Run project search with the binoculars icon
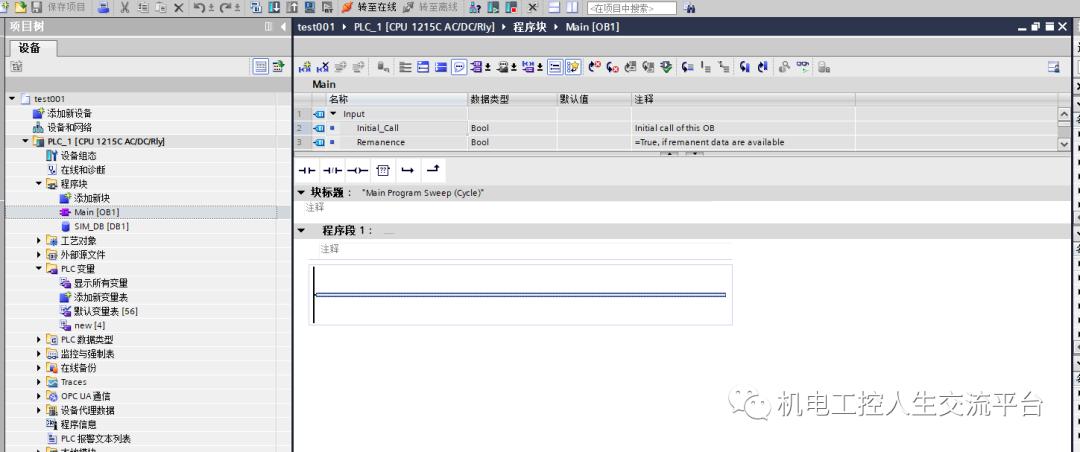 click(689, 8)
